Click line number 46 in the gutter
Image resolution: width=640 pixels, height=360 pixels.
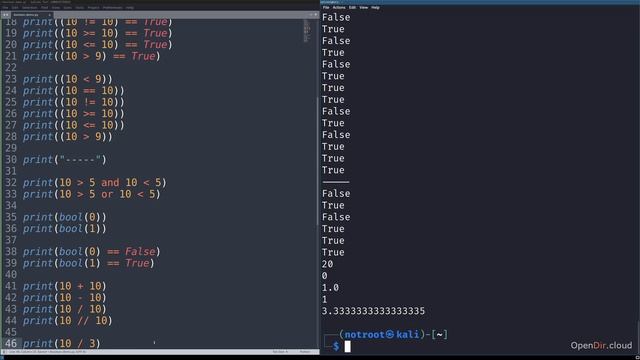[x=11, y=343]
